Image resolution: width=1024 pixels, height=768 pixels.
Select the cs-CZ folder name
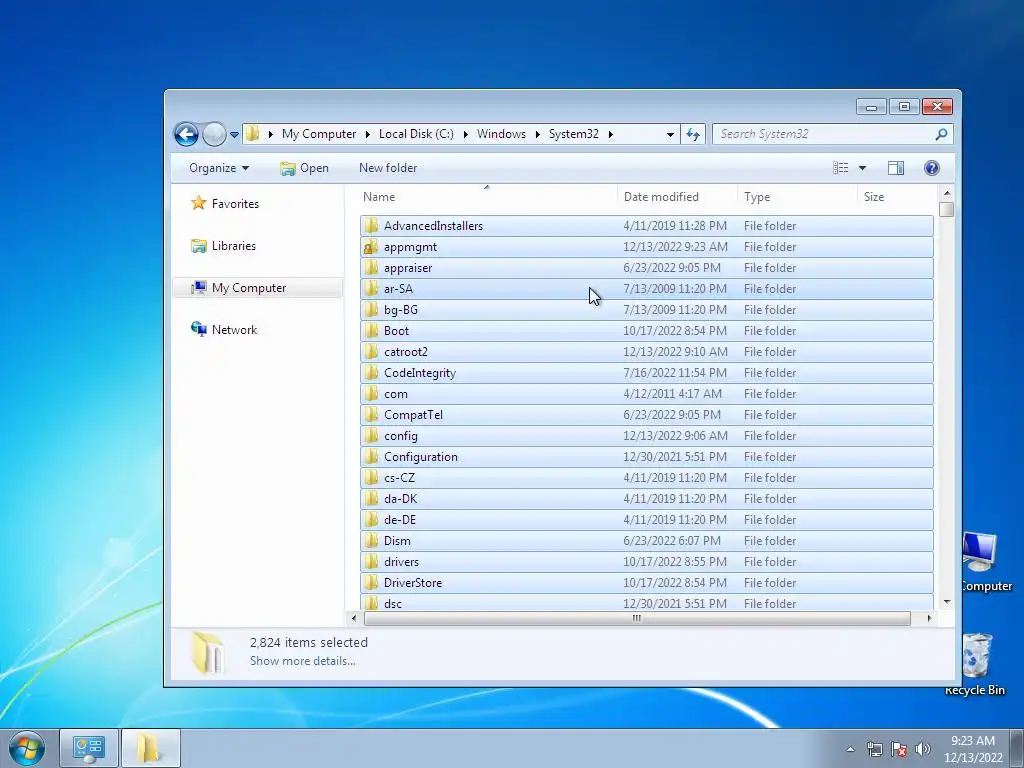click(399, 478)
